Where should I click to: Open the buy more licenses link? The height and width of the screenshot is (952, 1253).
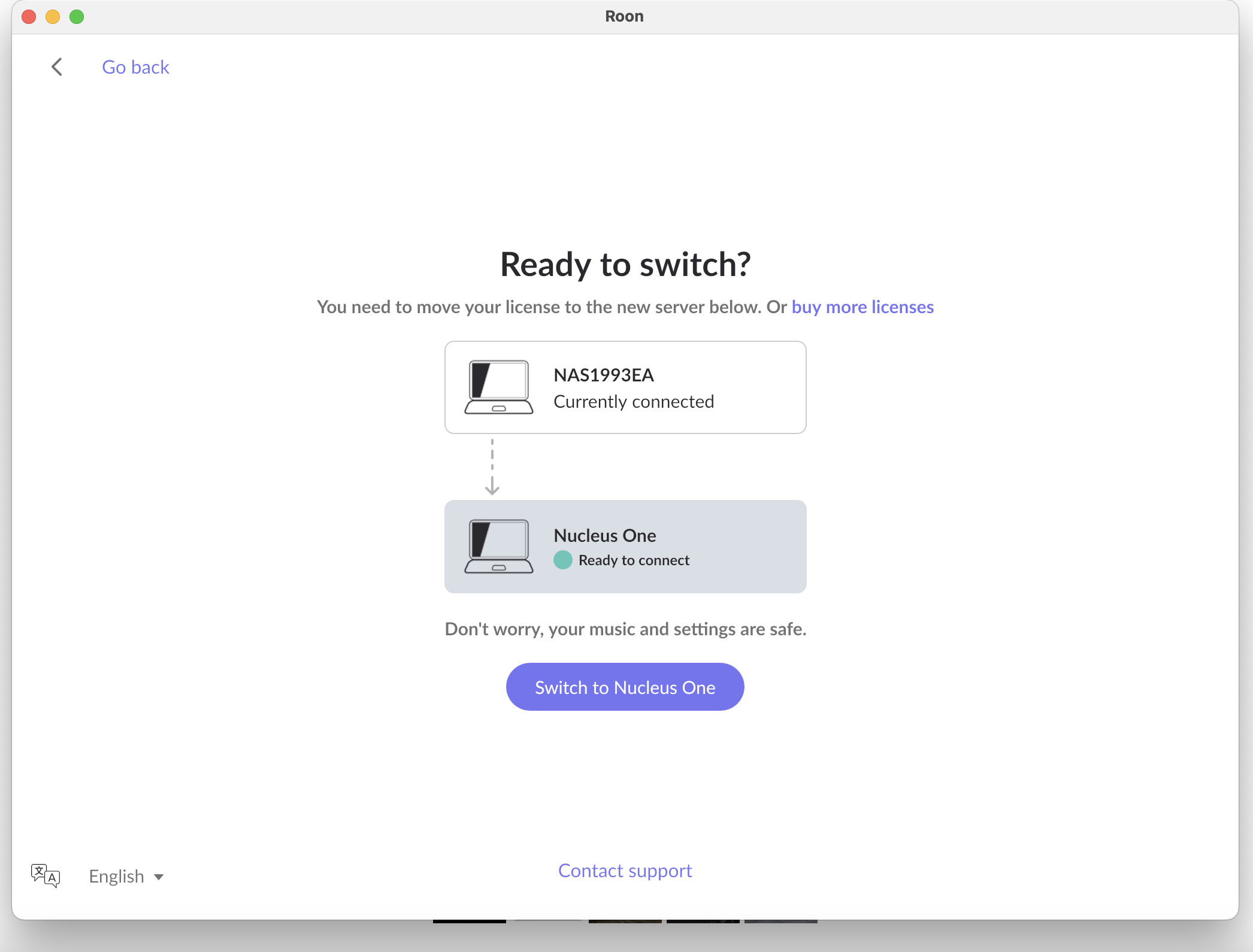(862, 307)
